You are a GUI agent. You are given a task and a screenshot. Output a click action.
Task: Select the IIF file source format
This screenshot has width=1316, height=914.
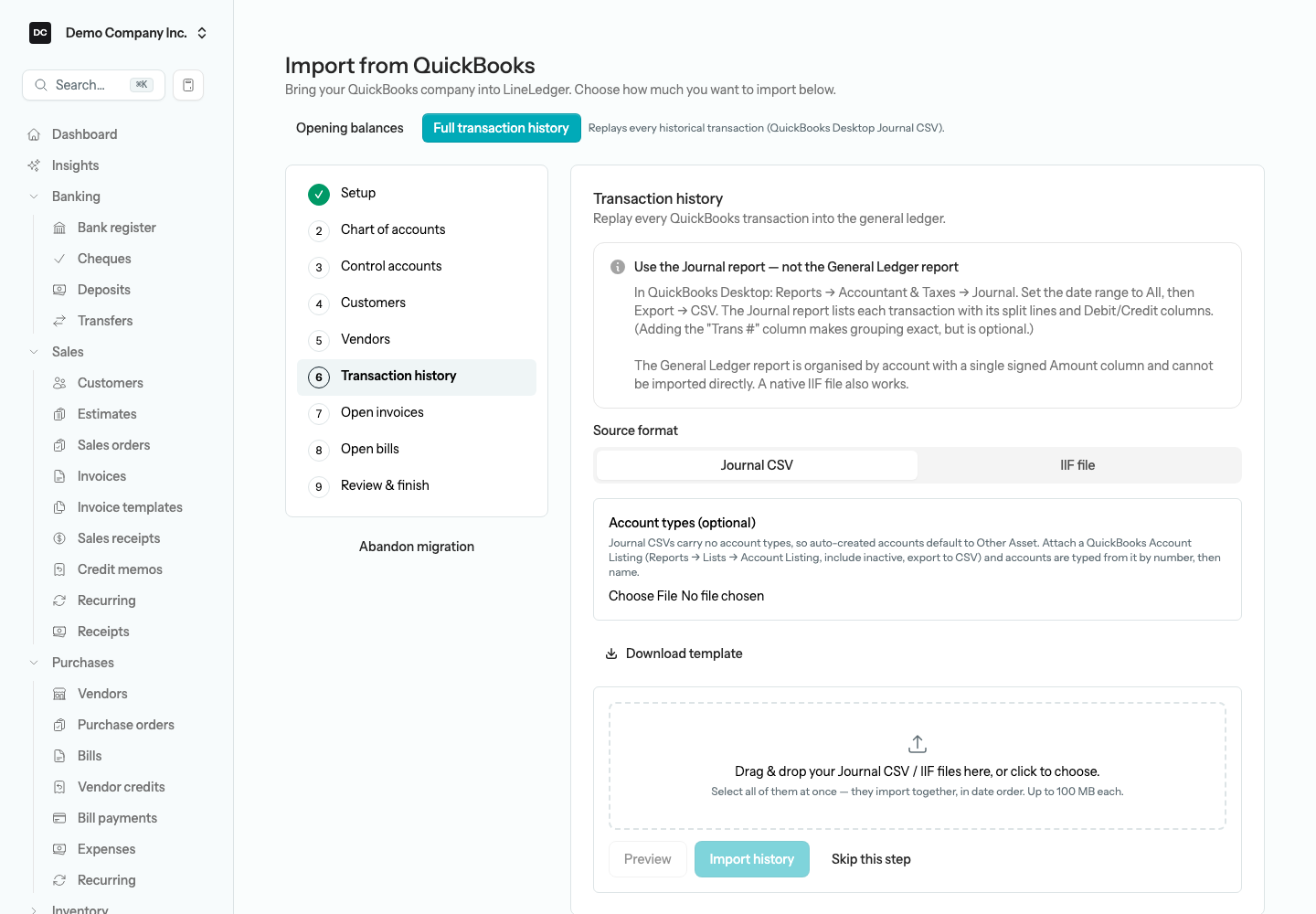pyautogui.click(x=1077, y=465)
